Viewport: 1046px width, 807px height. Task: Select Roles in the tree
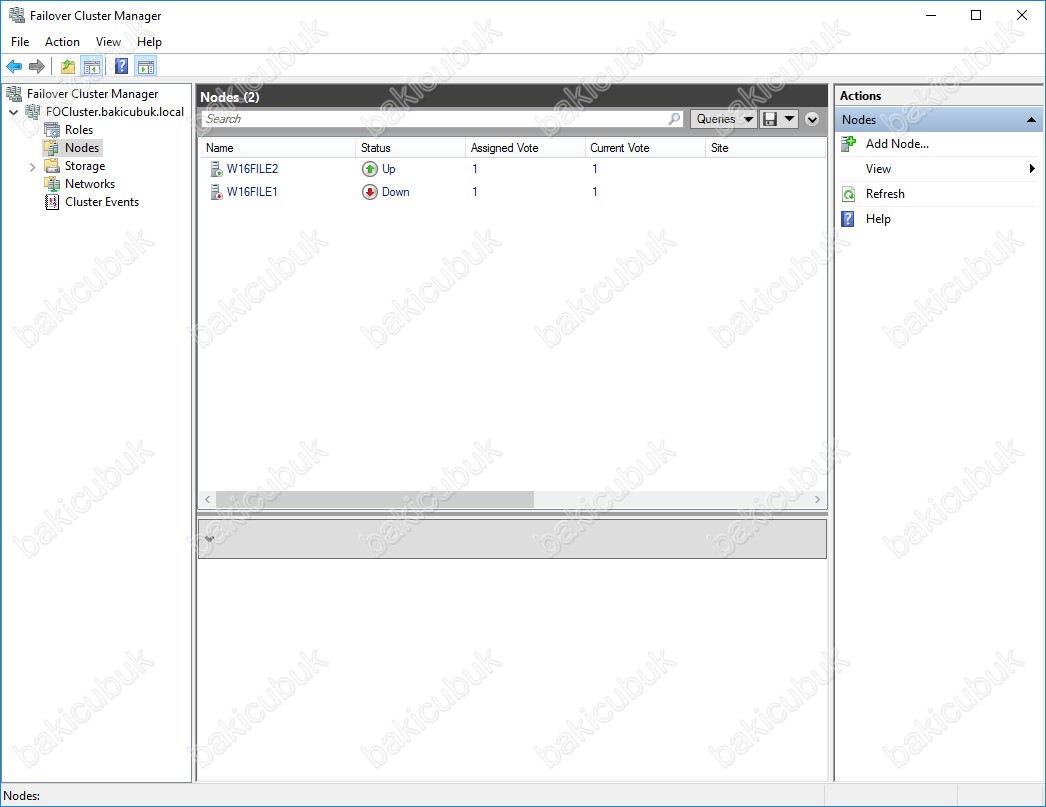pos(79,130)
